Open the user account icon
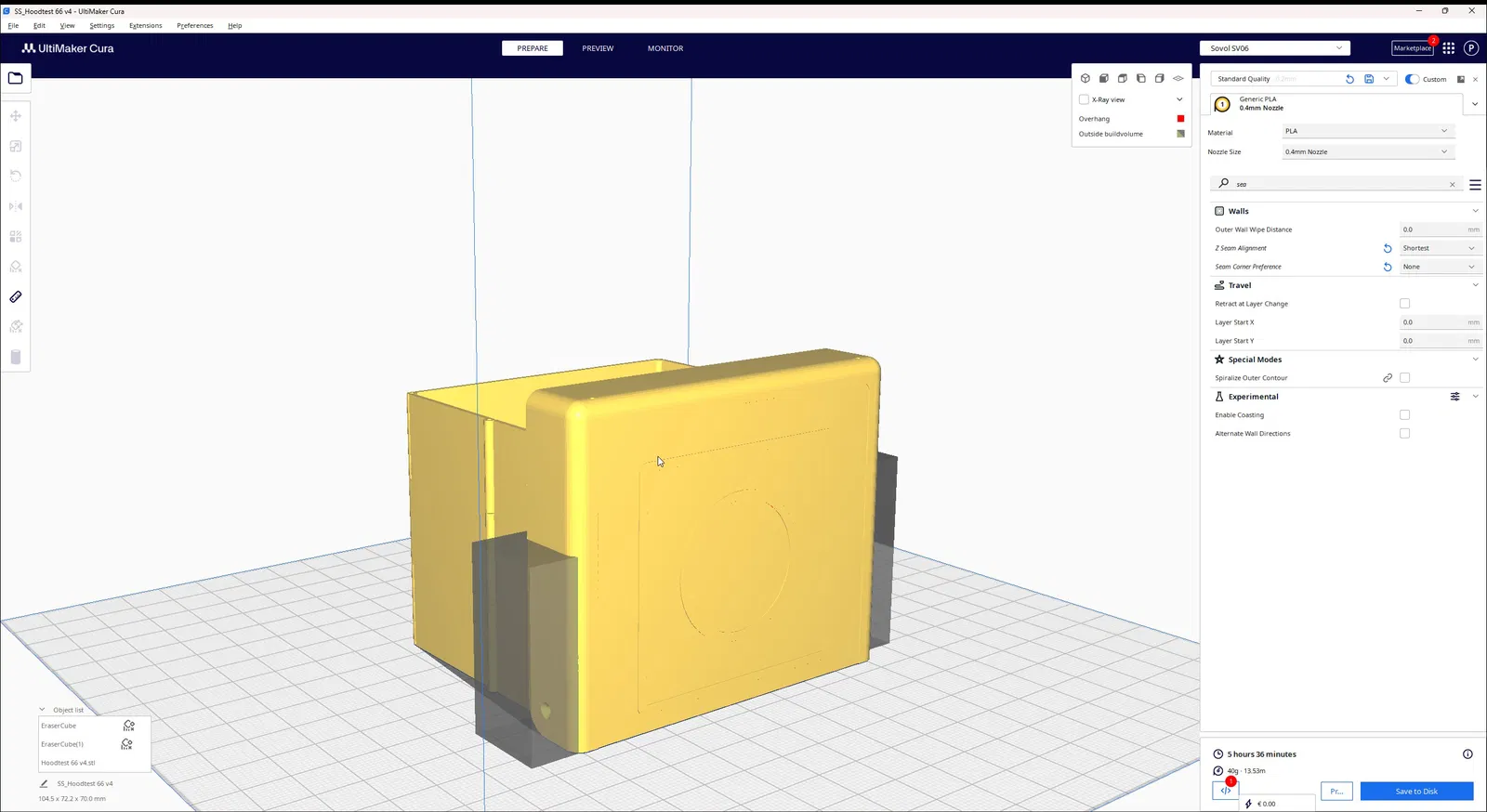This screenshot has height=812, width=1487. click(1471, 48)
